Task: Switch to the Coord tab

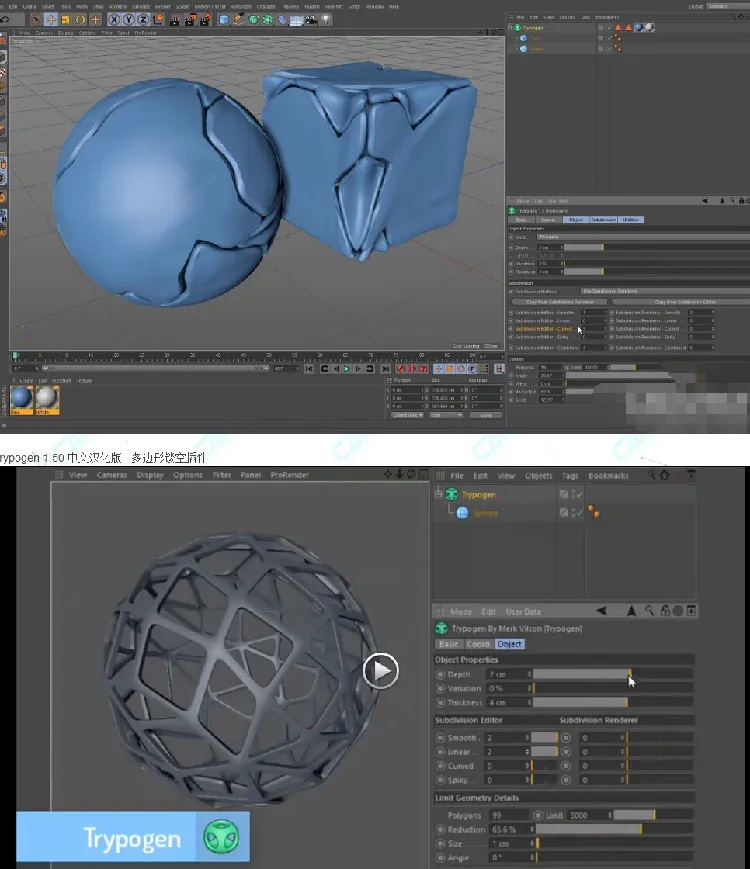Action: coord(479,644)
